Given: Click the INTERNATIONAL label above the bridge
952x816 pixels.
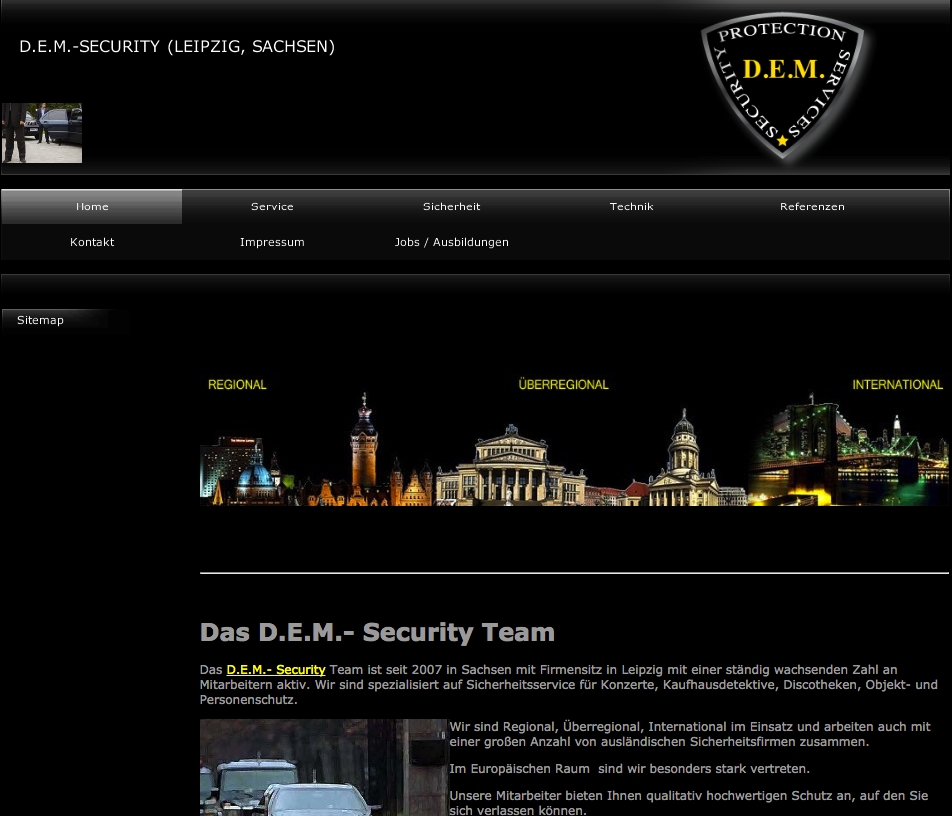Looking at the screenshot, I should pyautogui.click(x=897, y=384).
